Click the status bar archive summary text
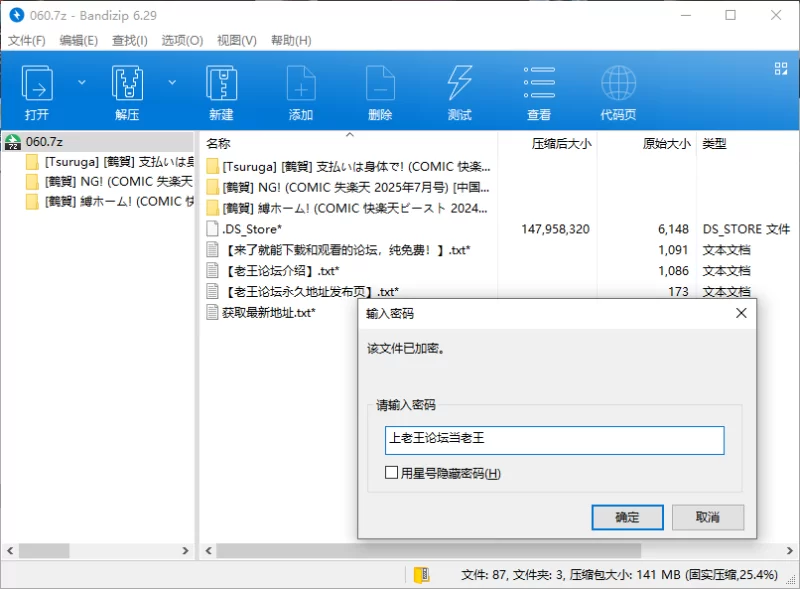Screen dimensions: 800x589 click(x=619, y=575)
